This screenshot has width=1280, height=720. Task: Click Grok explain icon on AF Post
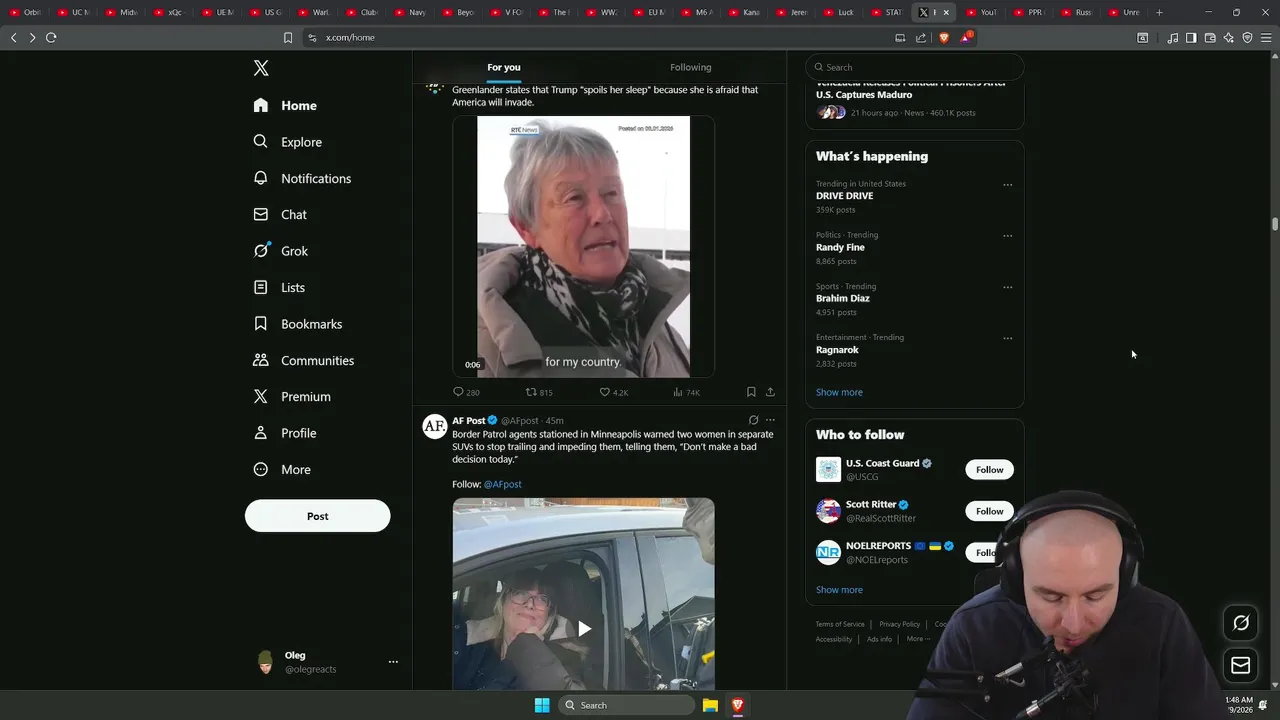(753, 420)
